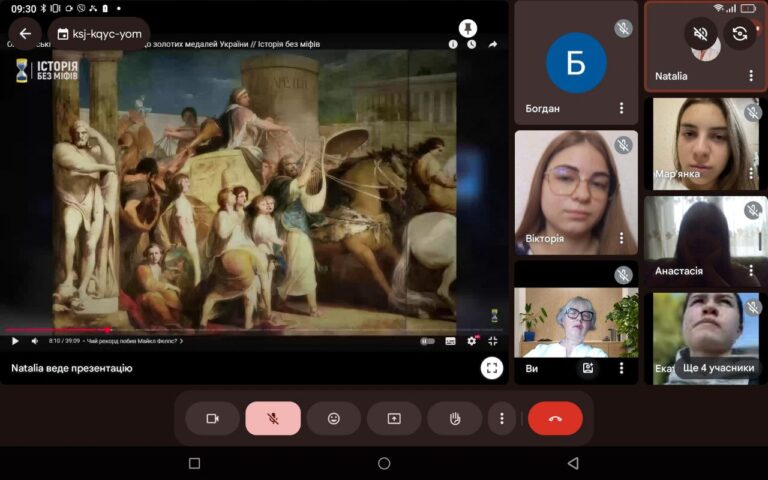The height and width of the screenshot is (480, 768).
Task: Click the 09:30 status bar clock
Action: point(24,8)
